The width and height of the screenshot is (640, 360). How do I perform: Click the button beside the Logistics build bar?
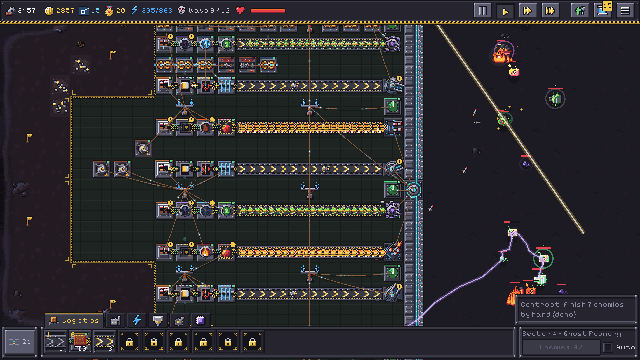pyautogui.click(x=20, y=342)
